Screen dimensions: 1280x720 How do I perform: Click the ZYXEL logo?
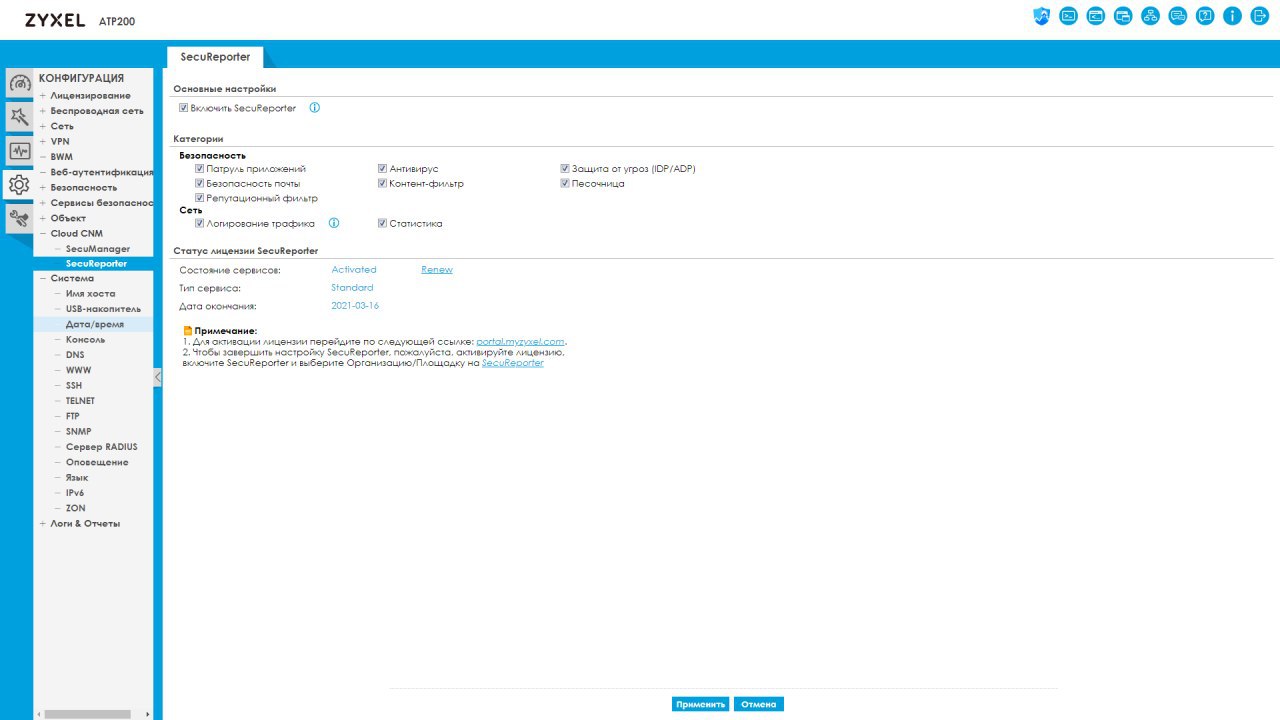tap(55, 20)
